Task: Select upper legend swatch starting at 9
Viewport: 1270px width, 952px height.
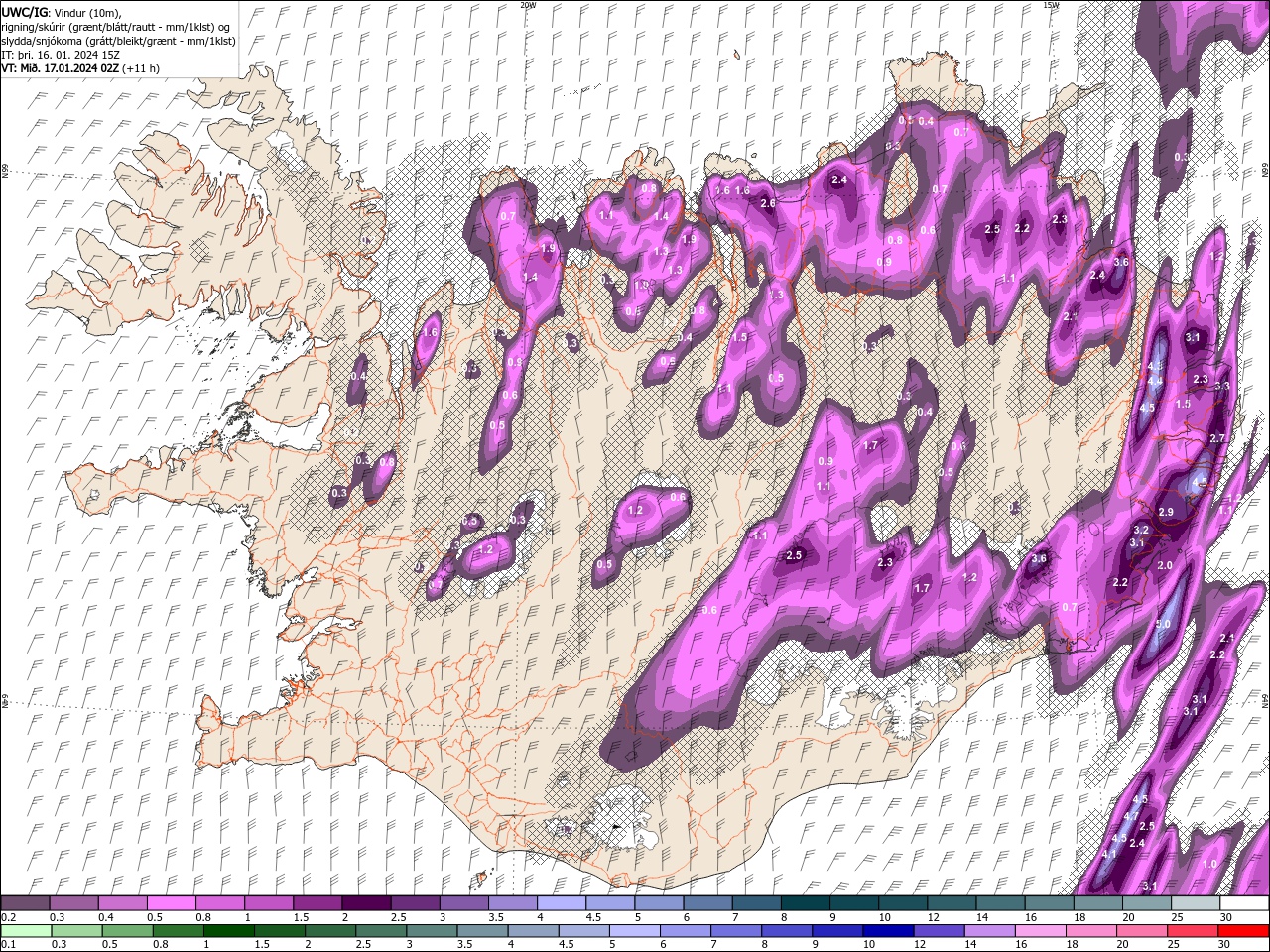Action: tap(853, 903)
